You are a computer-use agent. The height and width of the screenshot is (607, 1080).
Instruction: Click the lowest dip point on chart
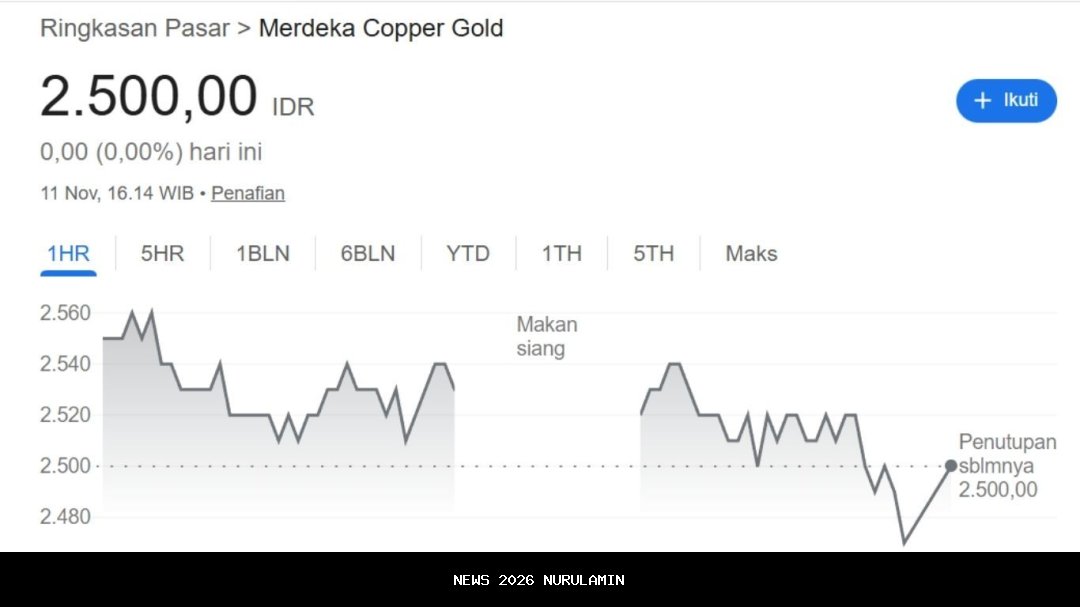pos(904,543)
